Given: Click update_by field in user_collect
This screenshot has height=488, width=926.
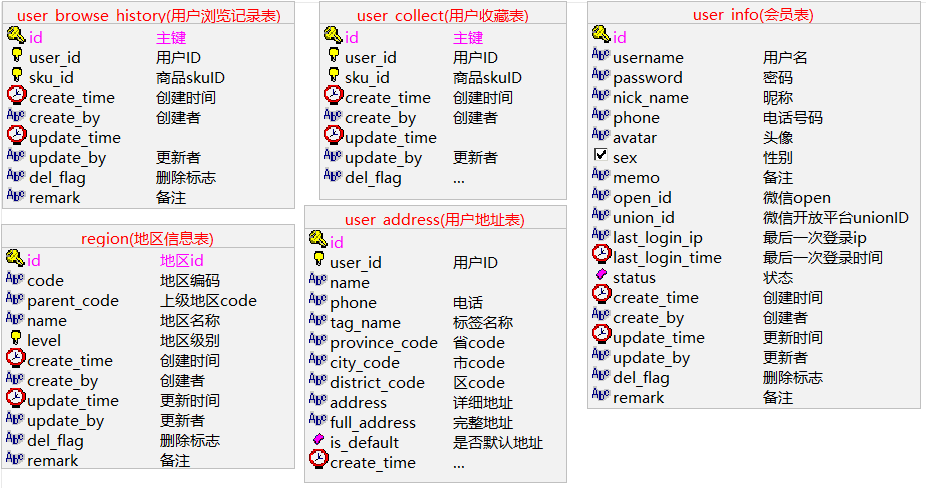Looking at the screenshot, I should 383,158.
